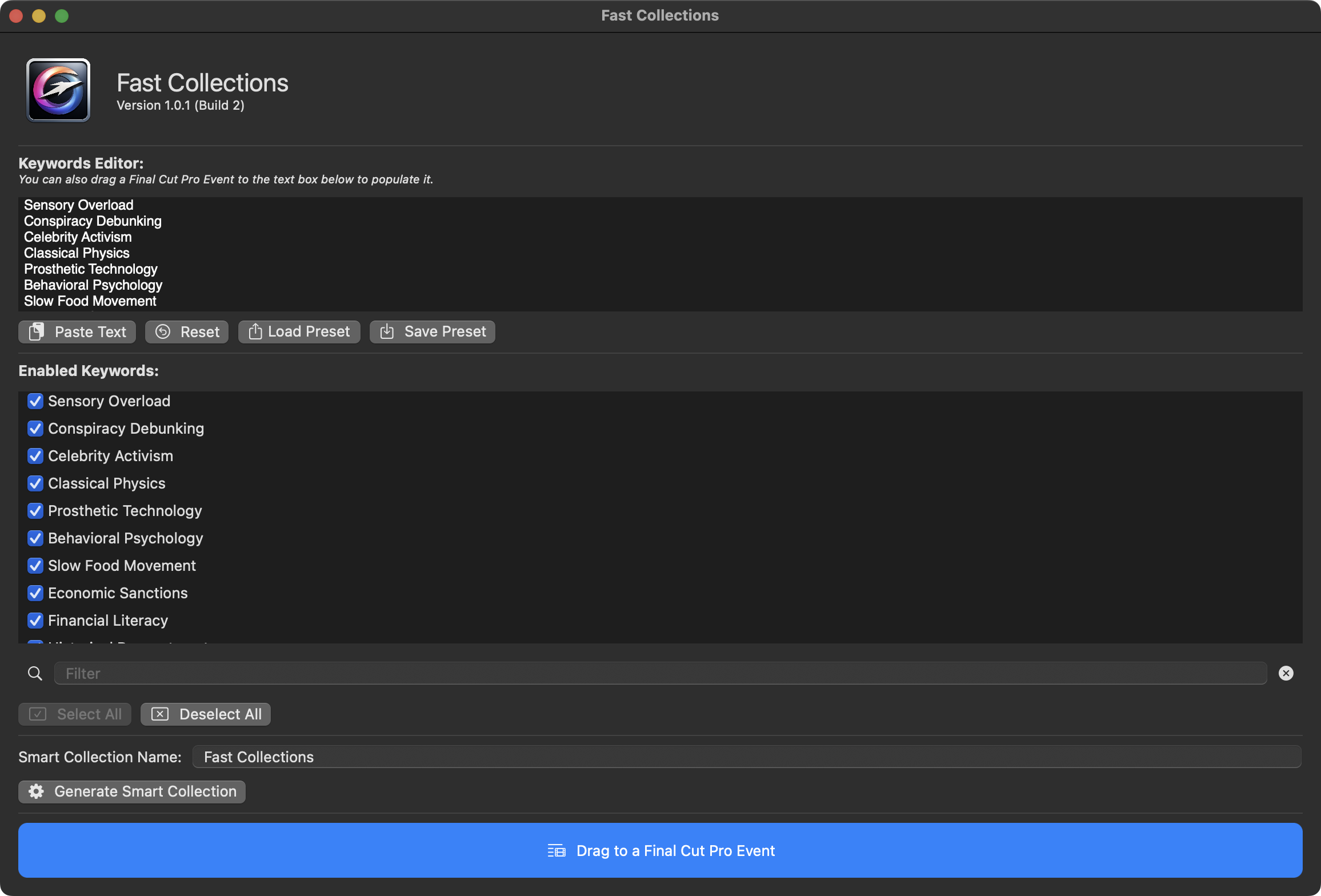Click the 'Smart Collection Name:' label

coord(100,757)
